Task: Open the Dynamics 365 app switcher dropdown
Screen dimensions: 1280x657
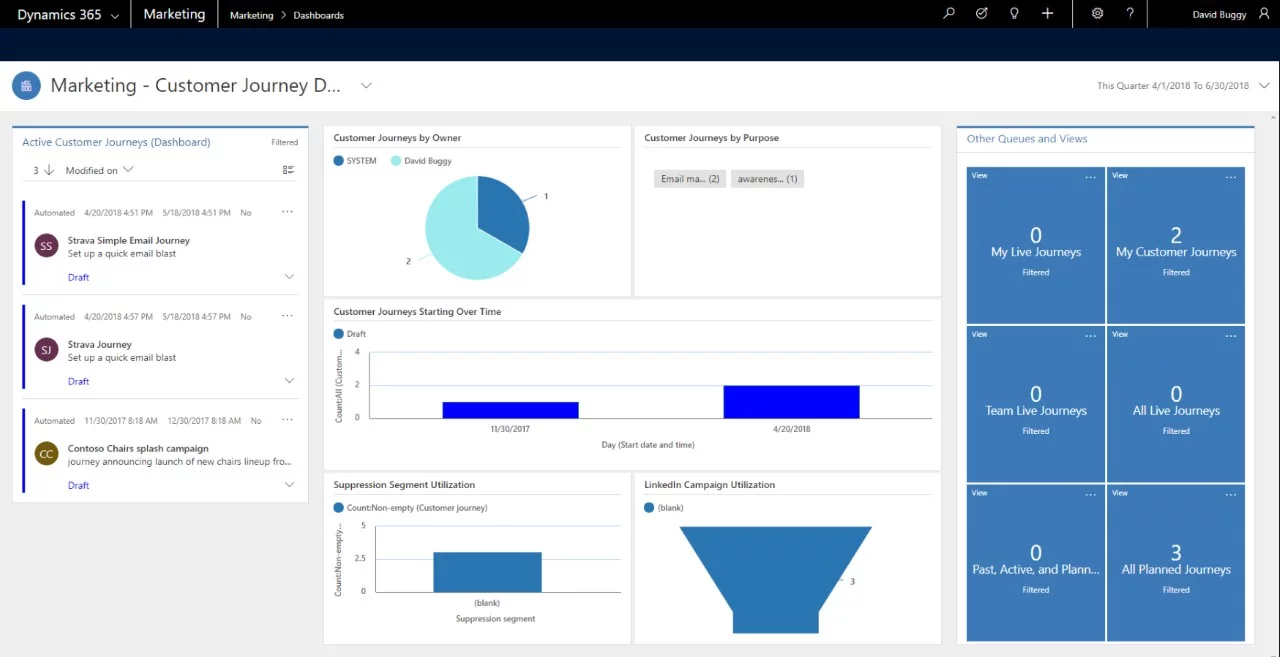Action: (115, 15)
